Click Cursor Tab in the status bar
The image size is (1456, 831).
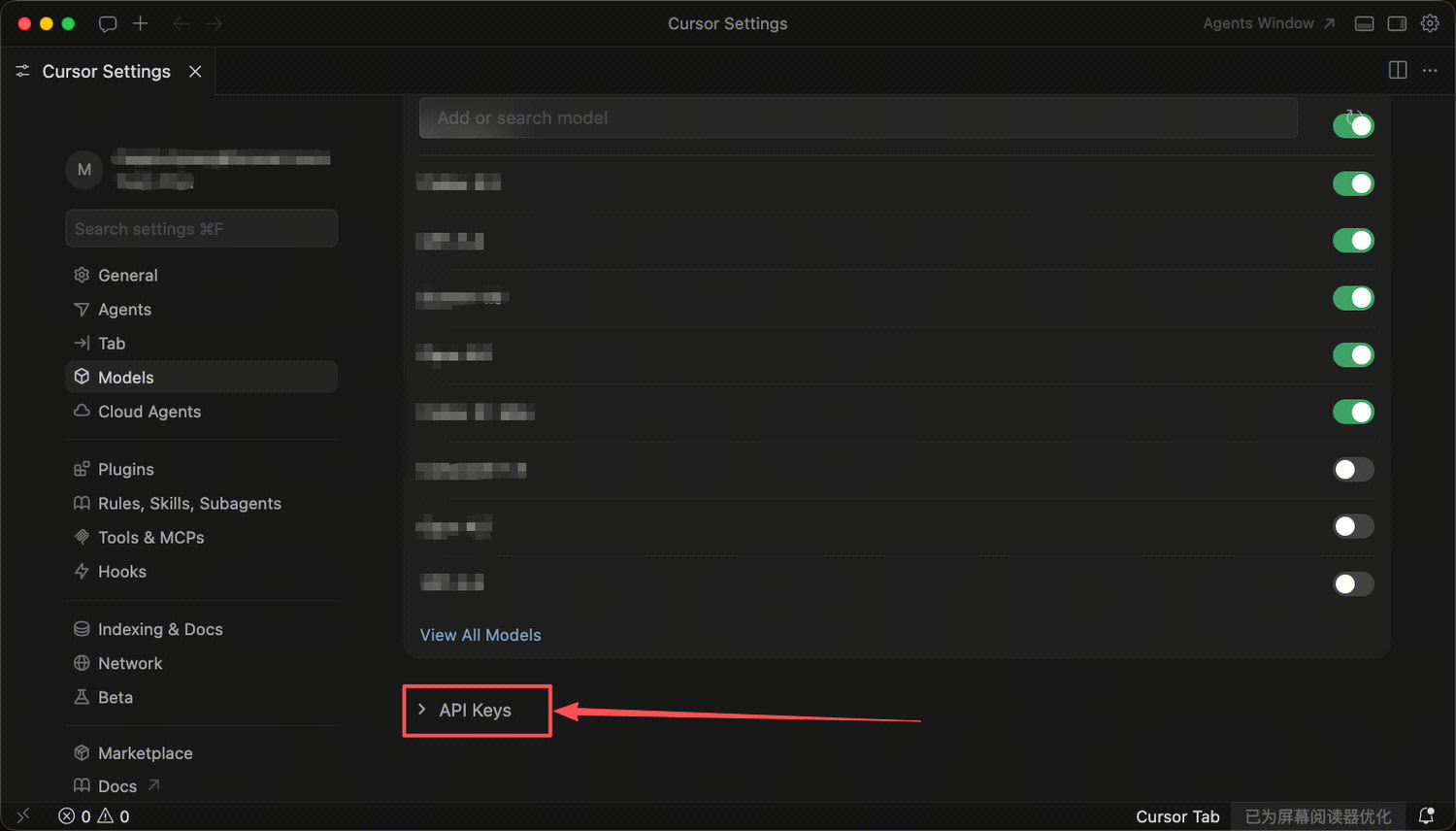(1177, 816)
